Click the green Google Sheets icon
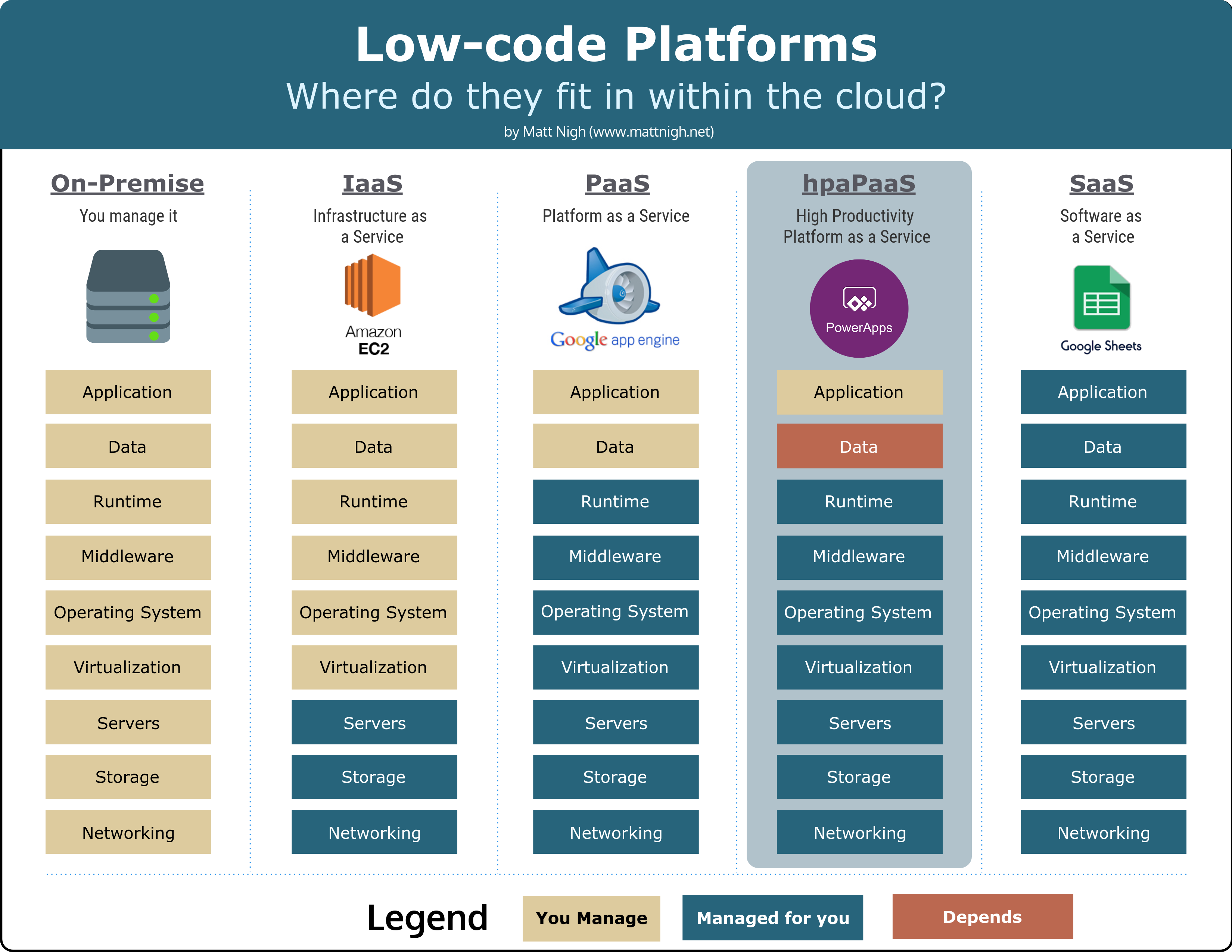Image resolution: width=1232 pixels, height=952 pixels. (x=1102, y=297)
